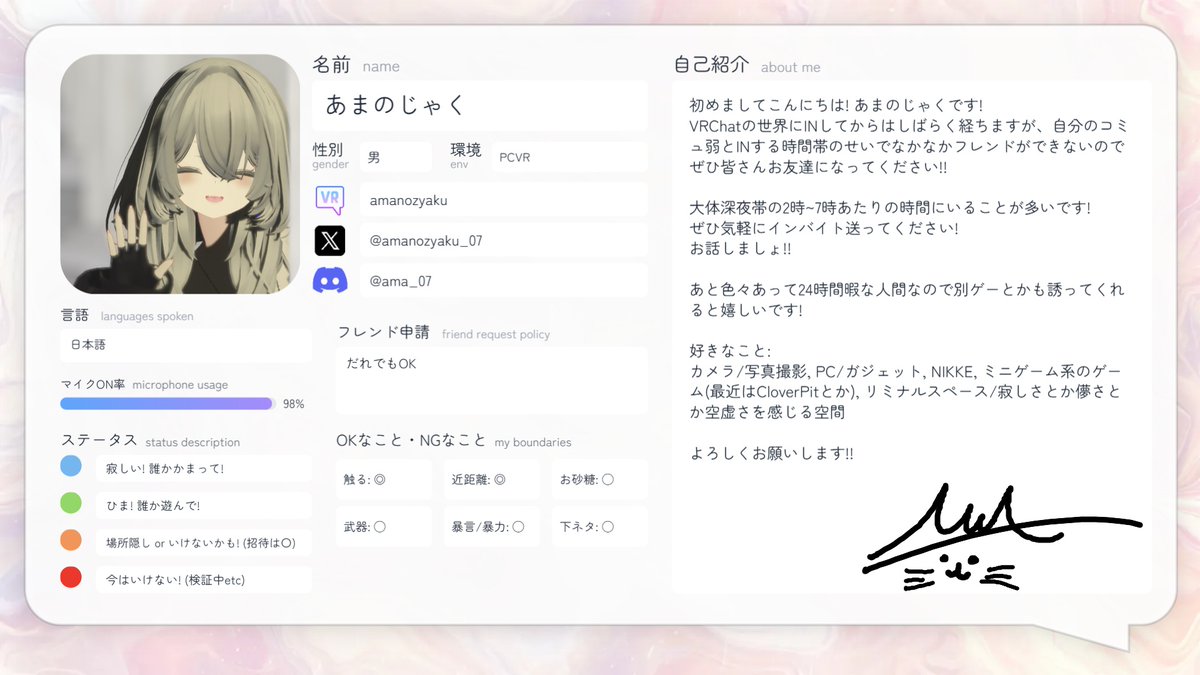Click the マイクON率 microphone usage label
This screenshot has width=1200, height=675.
pyautogui.click(x=144, y=385)
